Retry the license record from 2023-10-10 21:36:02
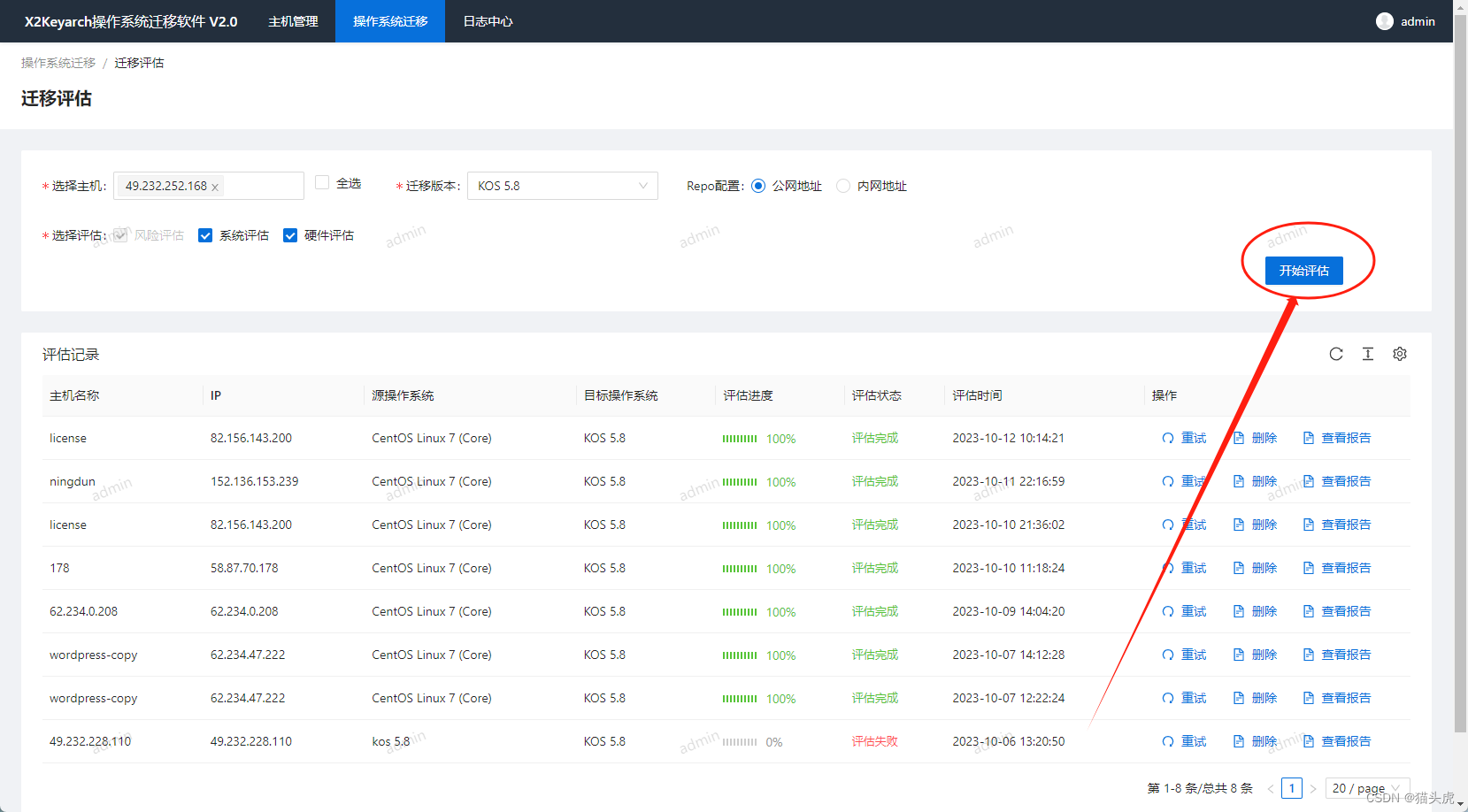1468x812 pixels. [x=1184, y=525]
